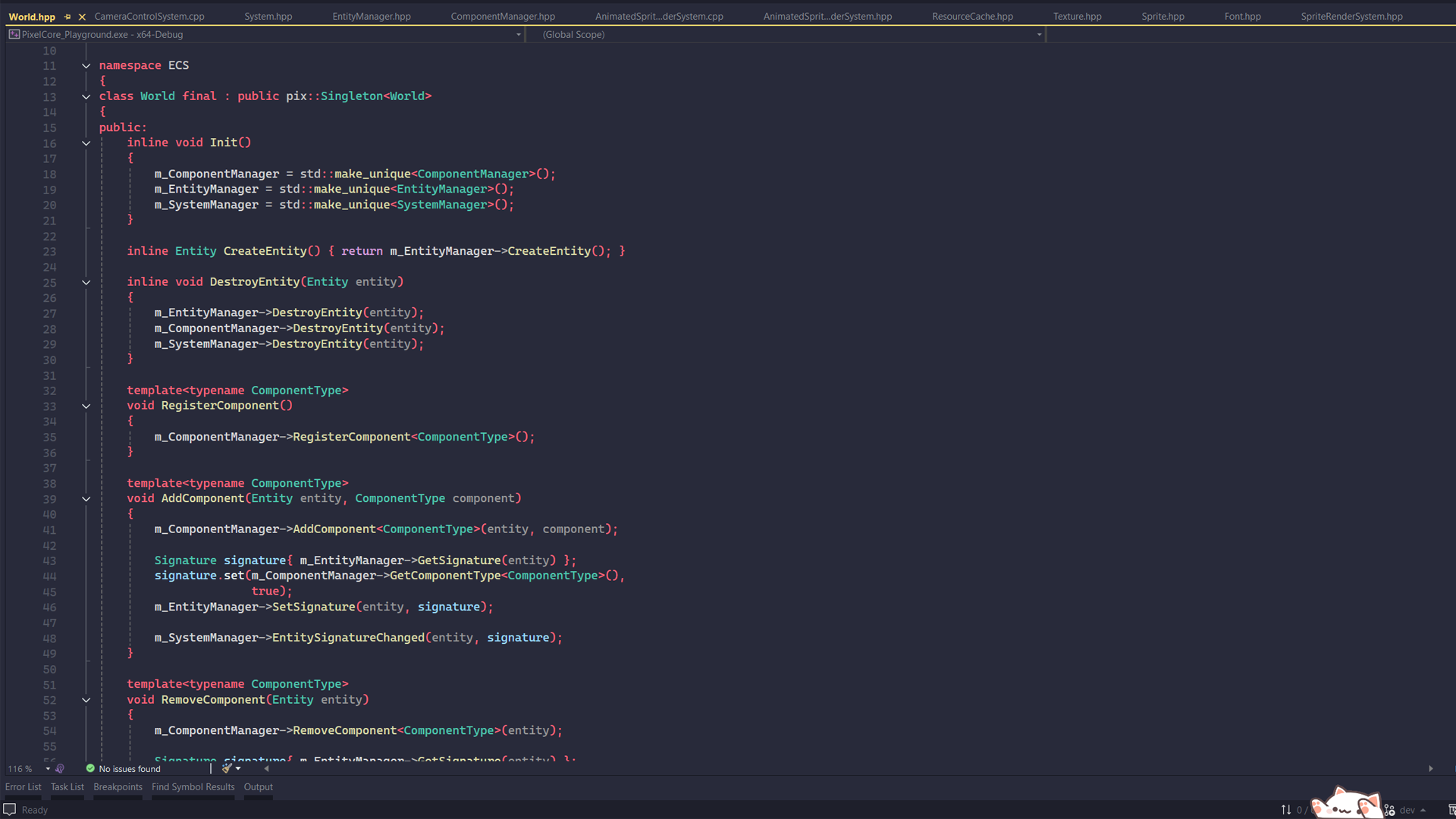The width and height of the screenshot is (1456, 819).
Task: Click the Singleton<World> base class name
Action: (x=376, y=96)
